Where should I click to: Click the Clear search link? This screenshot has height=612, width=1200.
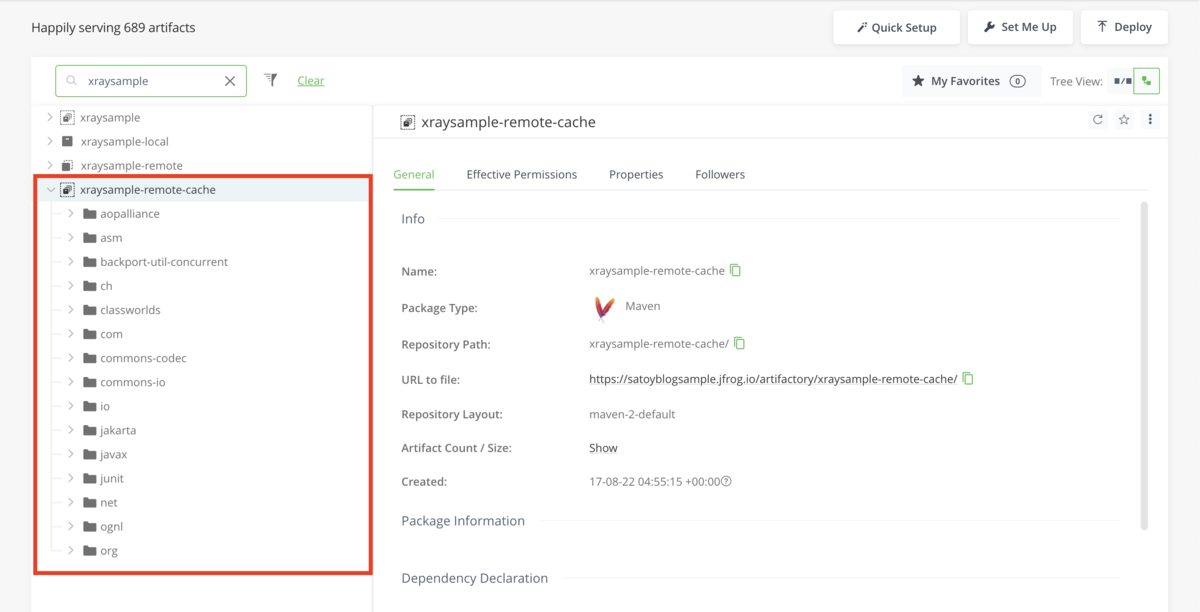tap(311, 81)
